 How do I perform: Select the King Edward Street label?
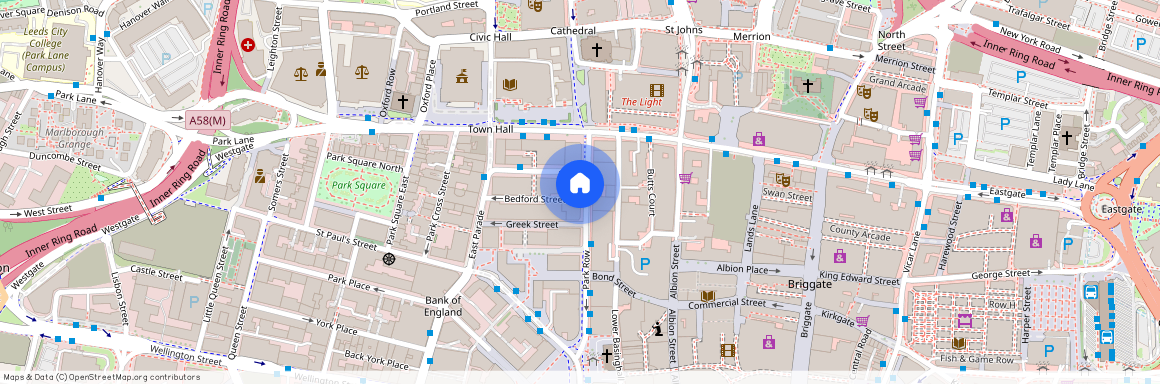point(860,279)
